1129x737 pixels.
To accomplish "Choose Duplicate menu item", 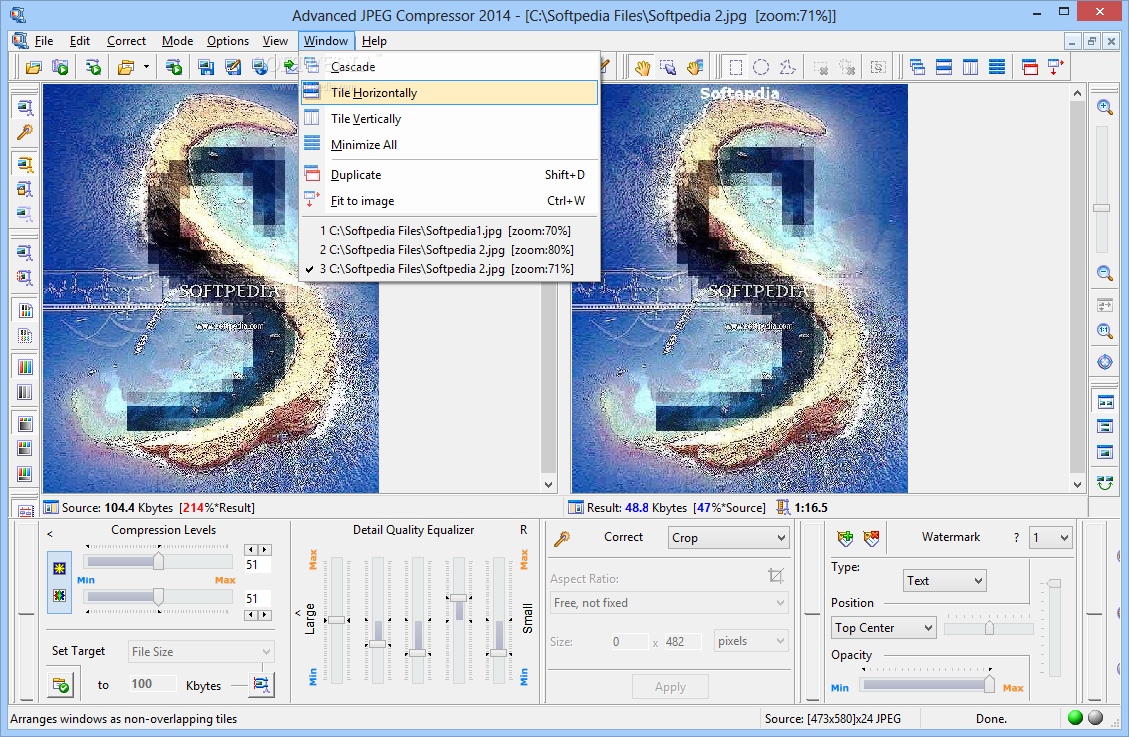I will pos(449,175).
